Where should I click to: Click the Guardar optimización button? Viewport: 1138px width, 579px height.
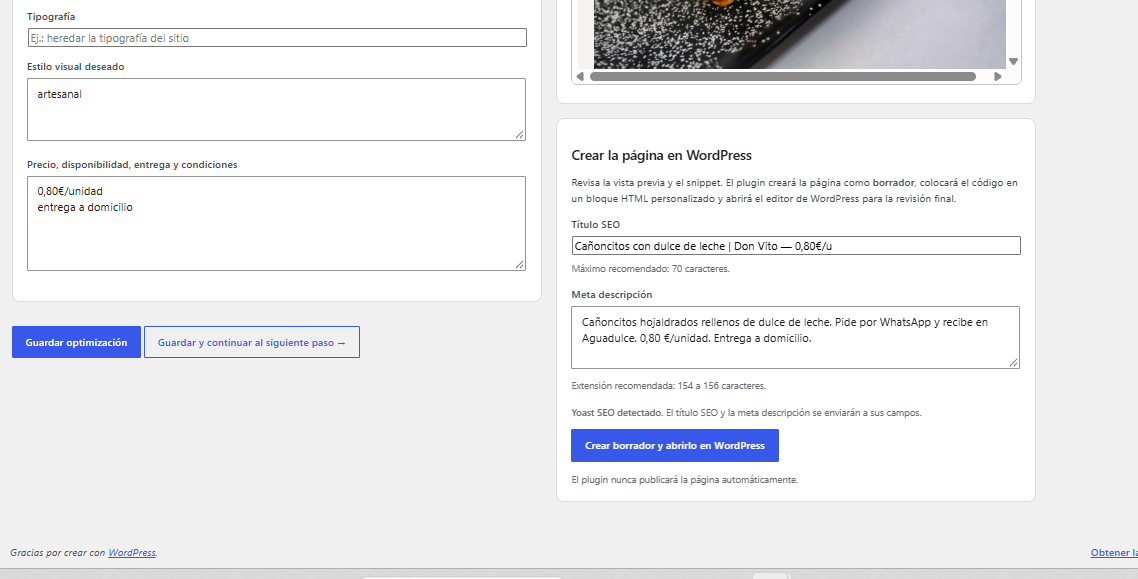click(76, 342)
